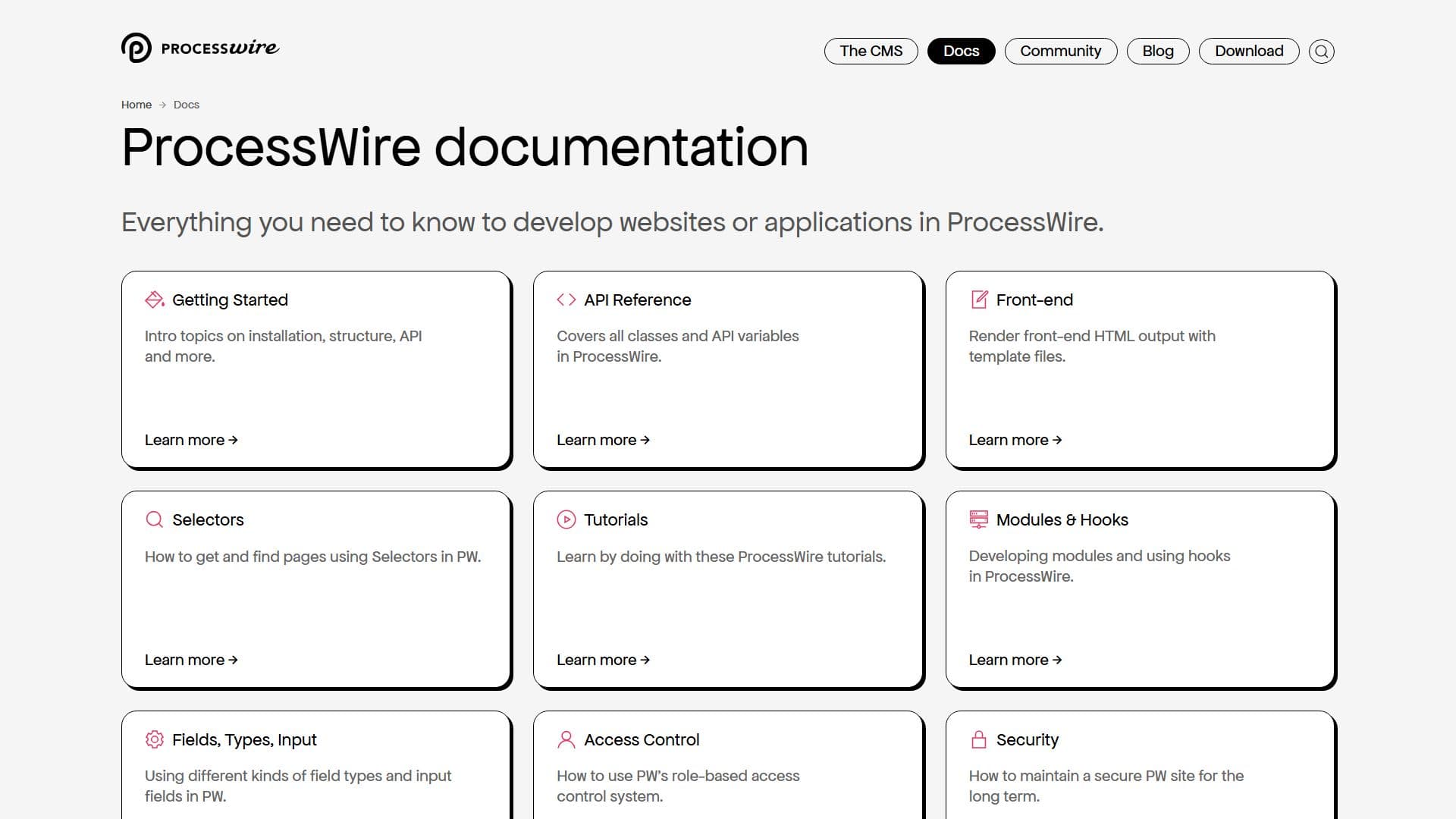Viewport: 1456px width, 819px height.
Task: Click the 'Everything you need to know' subtitle
Action: click(612, 222)
